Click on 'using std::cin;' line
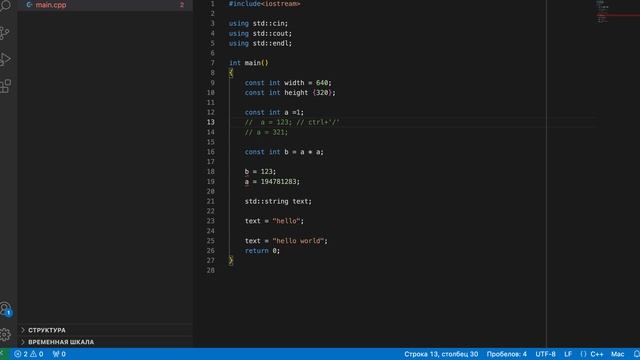The height and width of the screenshot is (360, 640). (258, 23)
